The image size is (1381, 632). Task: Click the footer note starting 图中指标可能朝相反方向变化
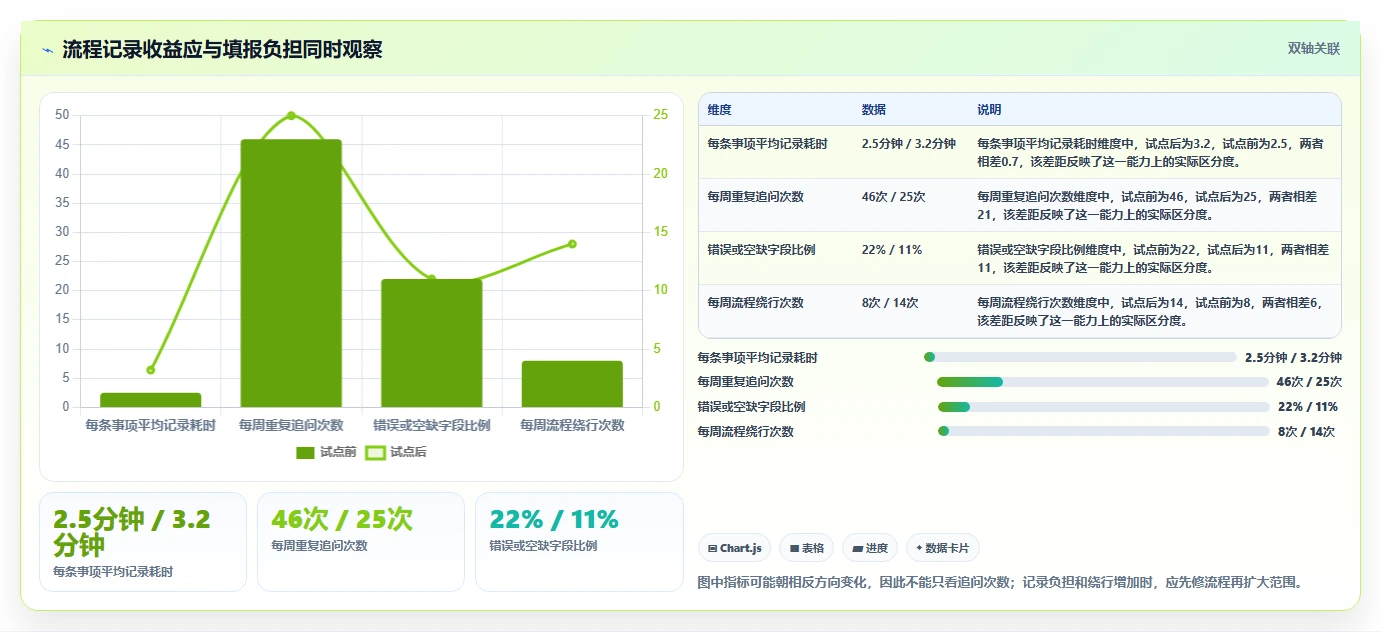point(1000,582)
